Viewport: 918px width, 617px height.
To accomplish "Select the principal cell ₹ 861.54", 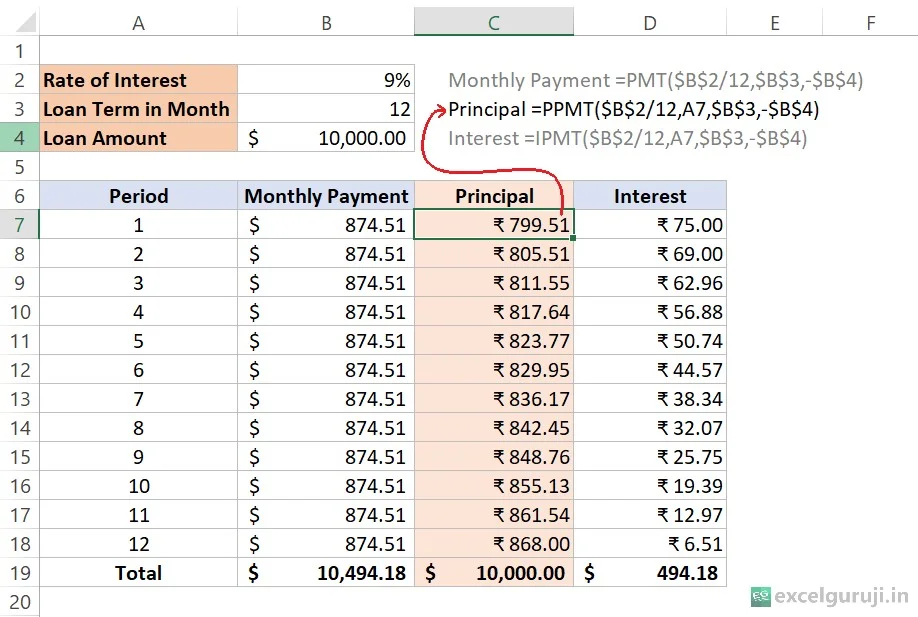I will pyautogui.click(x=494, y=515).
